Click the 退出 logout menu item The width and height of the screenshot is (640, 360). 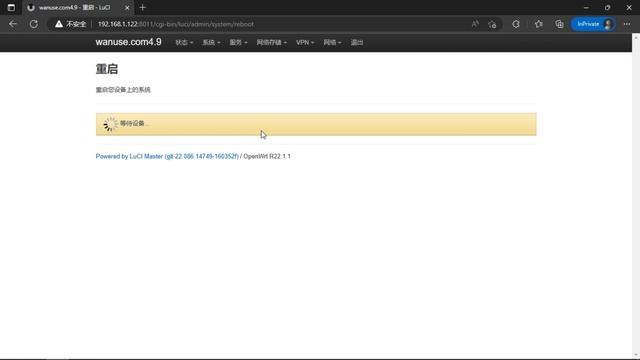tap(357, 42)
